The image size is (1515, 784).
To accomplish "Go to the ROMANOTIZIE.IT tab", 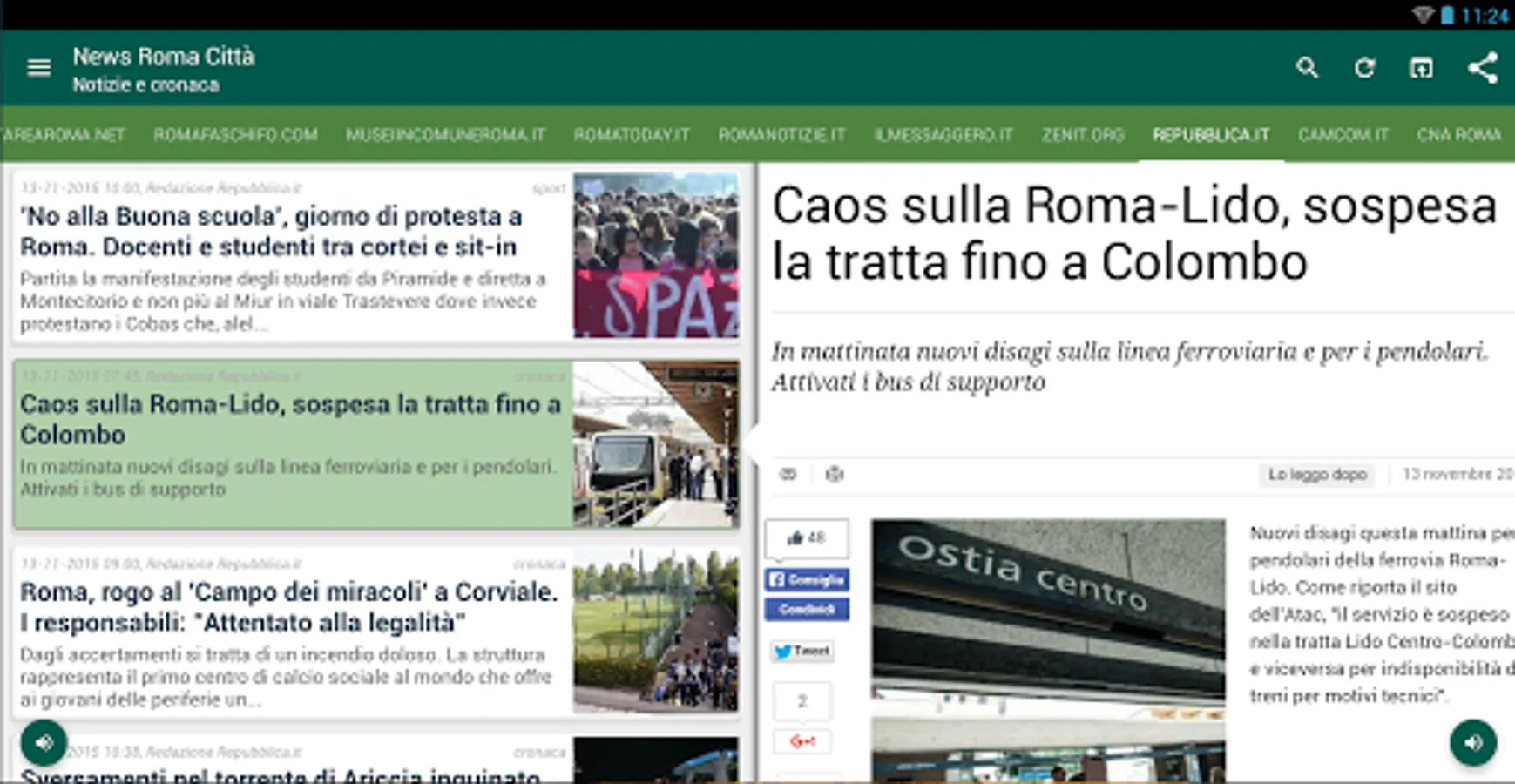I will coord(781,135).
